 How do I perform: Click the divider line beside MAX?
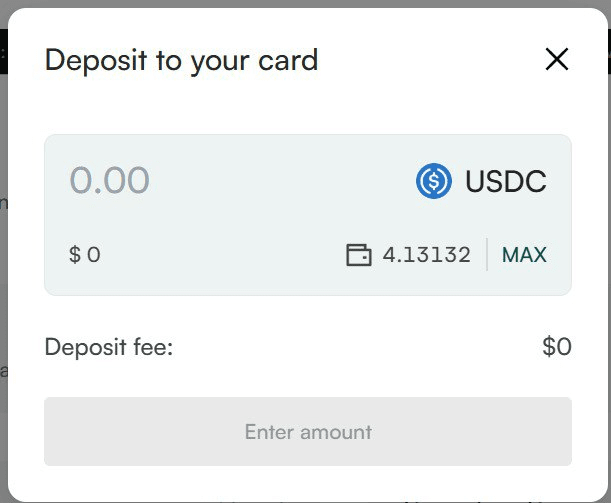click(487, 254)
